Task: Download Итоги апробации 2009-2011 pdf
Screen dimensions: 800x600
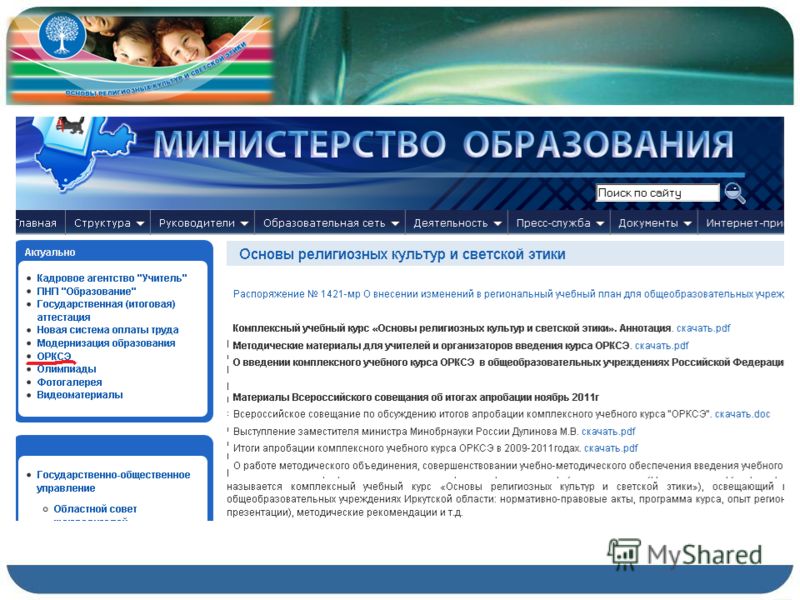Action: [x=611, y=448]
